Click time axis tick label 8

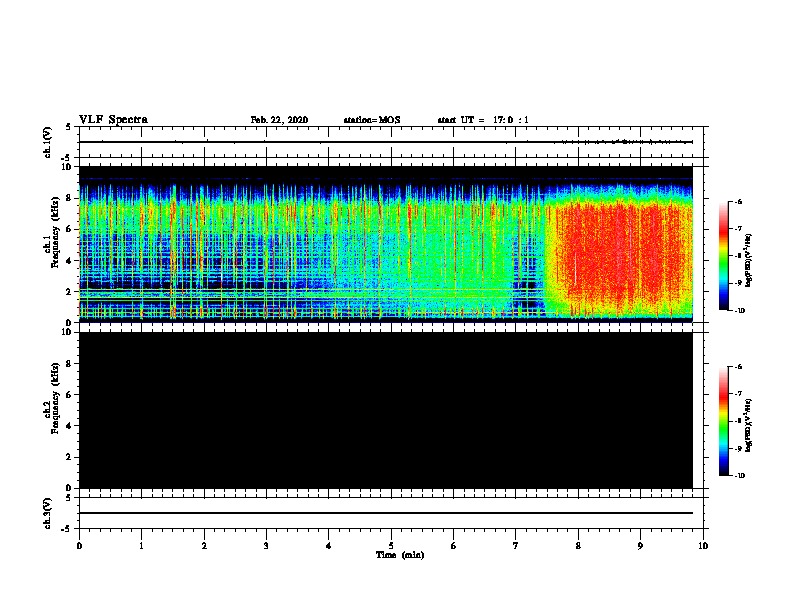click(x=578, y=546)
